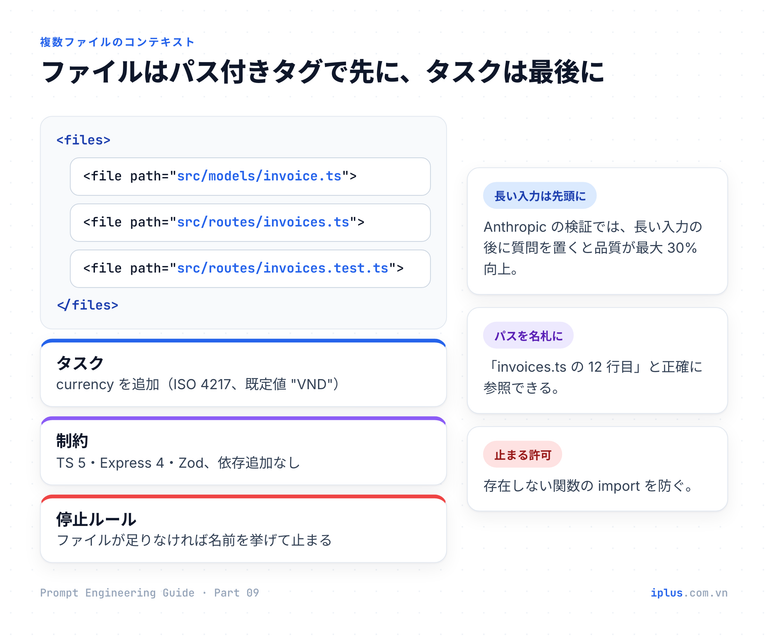768x638 pixels.
Task: Click the paragraph beginning Anthropic の検証では
Action: click(x=593, y=248)
